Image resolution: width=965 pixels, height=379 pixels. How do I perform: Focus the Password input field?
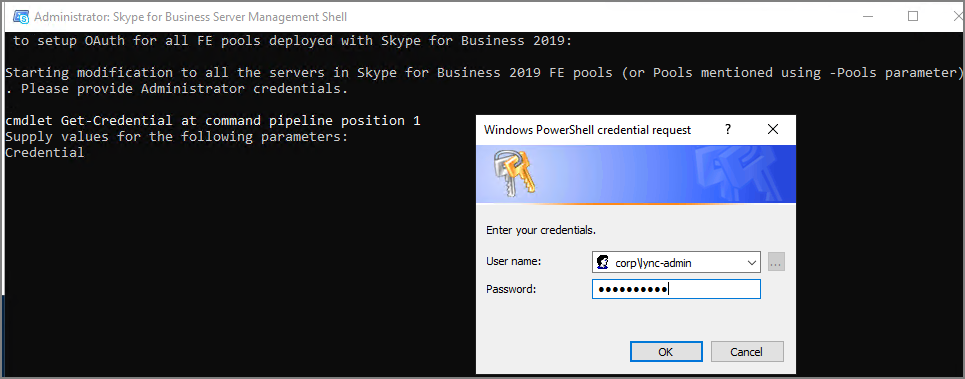click(x=676, y=289)
